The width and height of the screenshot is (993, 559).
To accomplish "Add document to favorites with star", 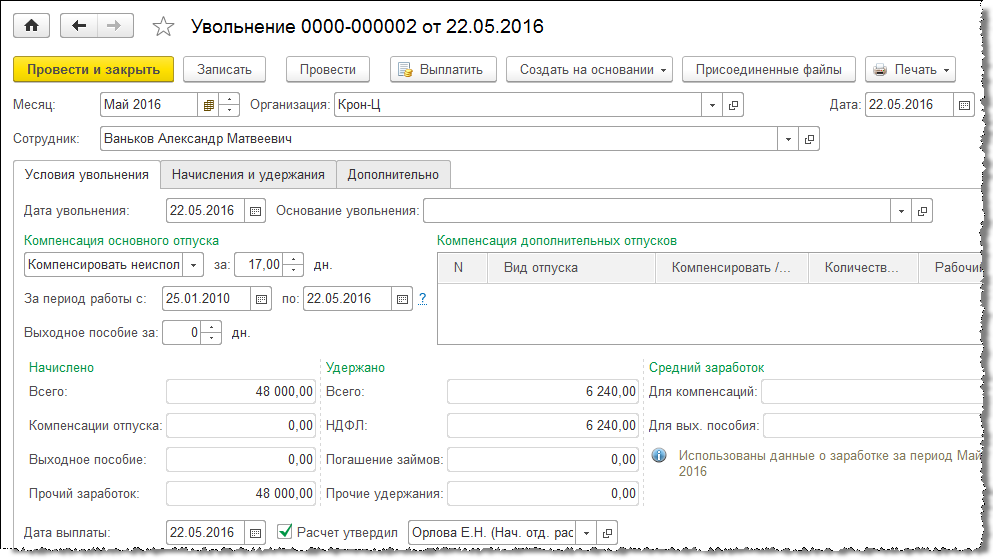I will pyautogui.click(x=163, y=27).
